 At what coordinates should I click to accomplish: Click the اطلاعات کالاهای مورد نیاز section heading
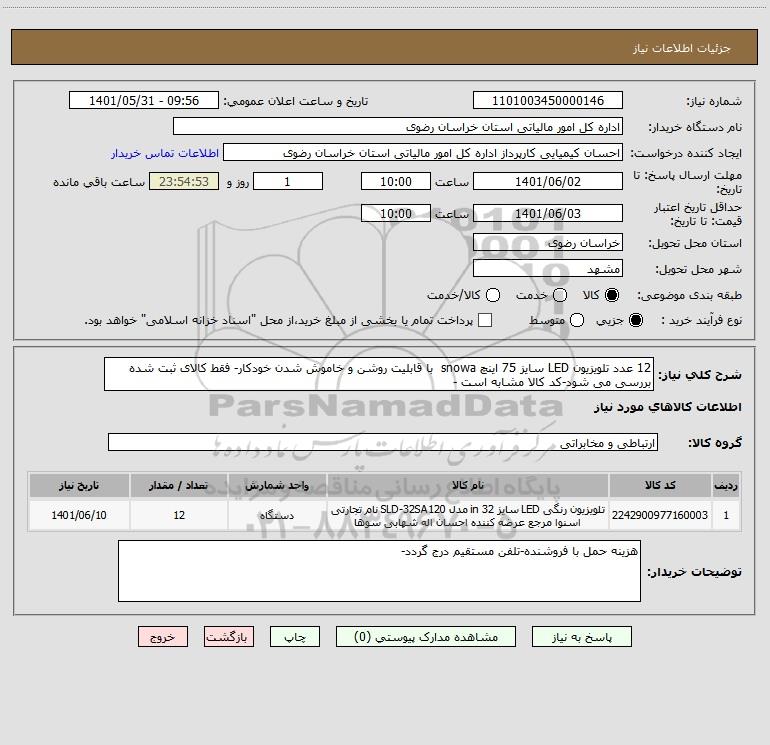tap(668, 407)
